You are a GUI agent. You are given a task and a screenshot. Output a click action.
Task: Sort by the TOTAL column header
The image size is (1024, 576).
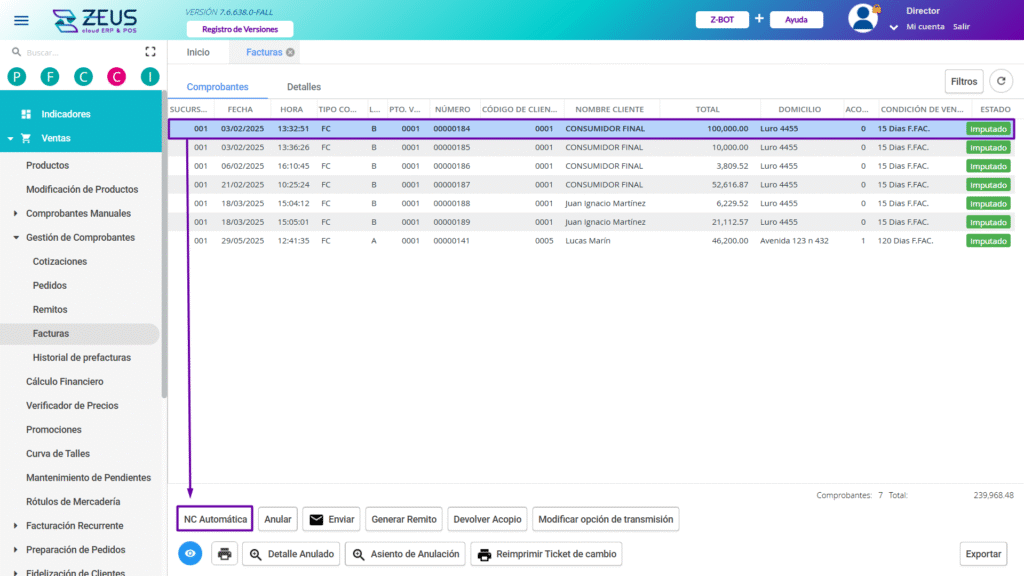click(x=707, y=109)
